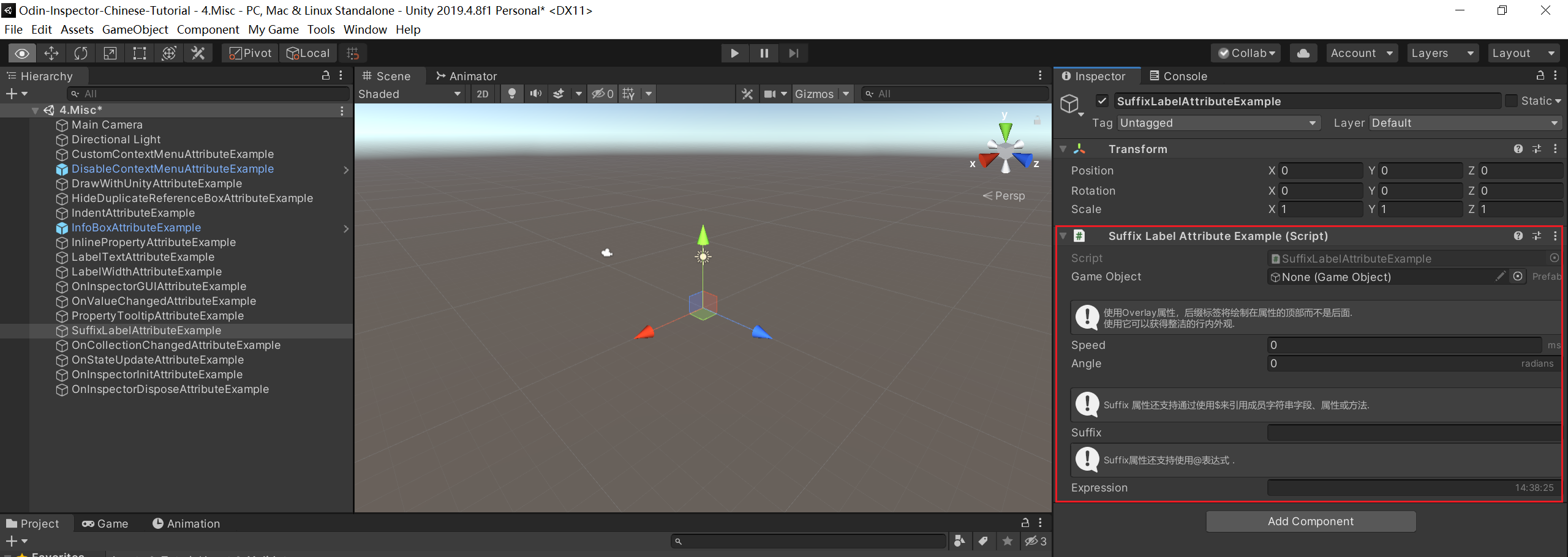Click the Angle value field
Image resolution: width=1568 pixels, height=557 pixels.
(1414, 364)
